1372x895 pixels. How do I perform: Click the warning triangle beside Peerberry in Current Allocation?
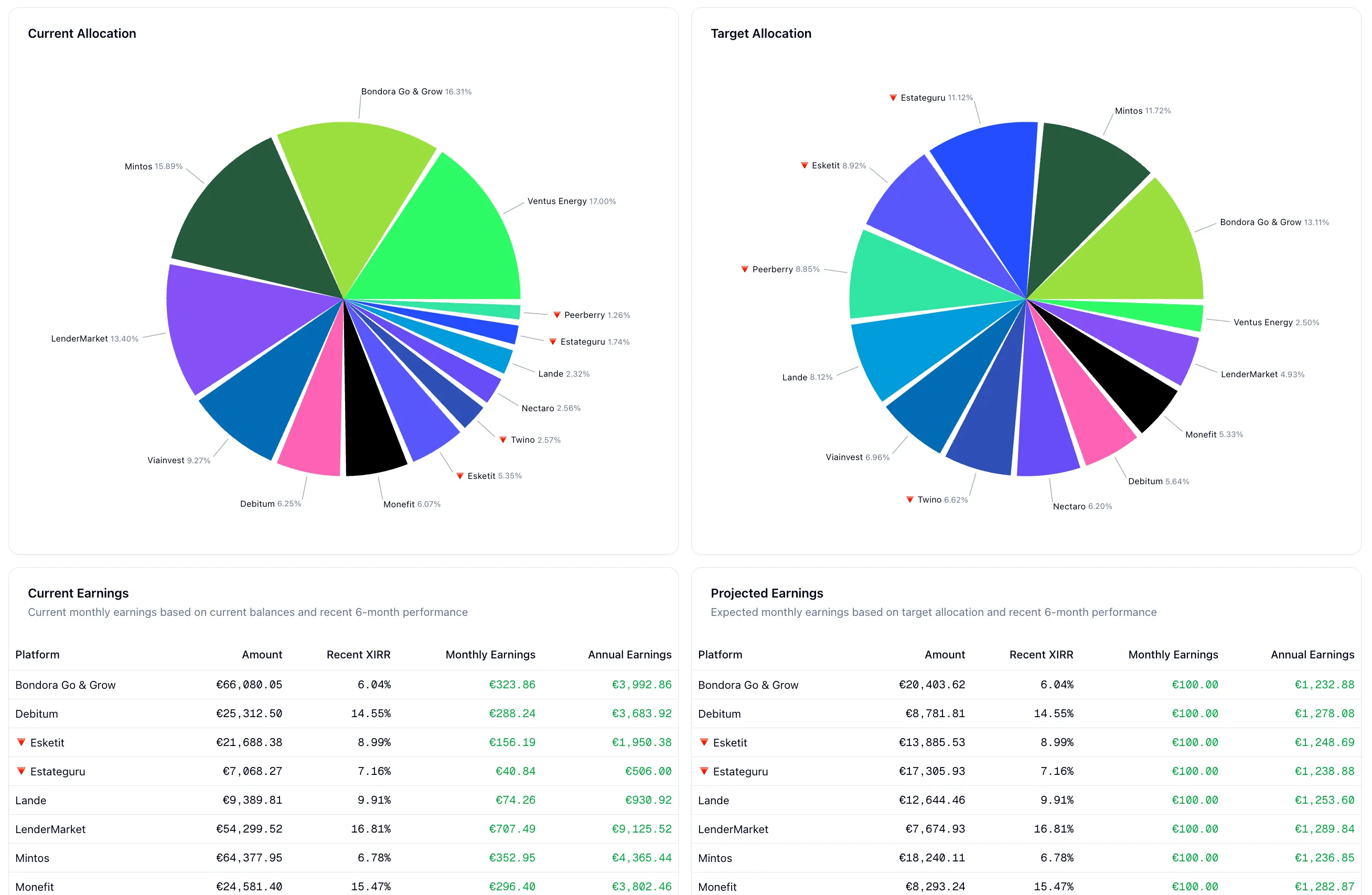point(557,315)
